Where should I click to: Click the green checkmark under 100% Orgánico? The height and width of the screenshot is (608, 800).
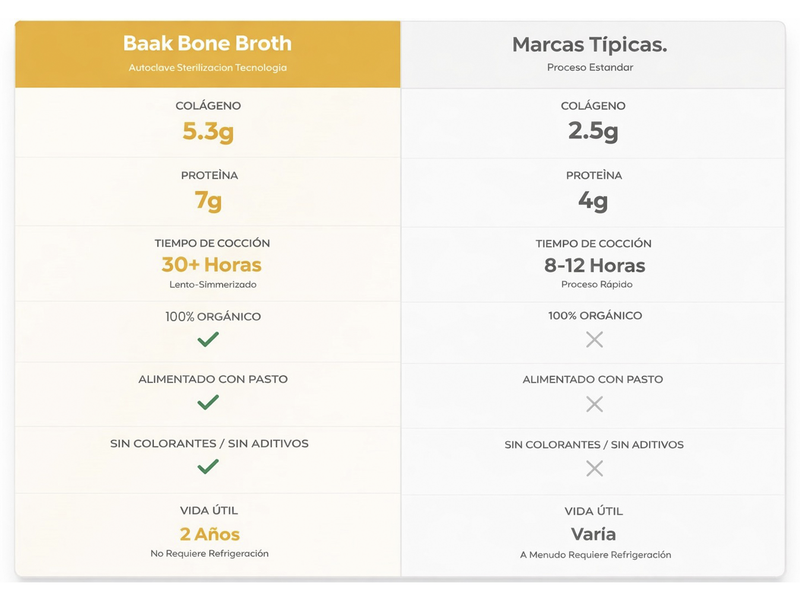pos(208,340)
